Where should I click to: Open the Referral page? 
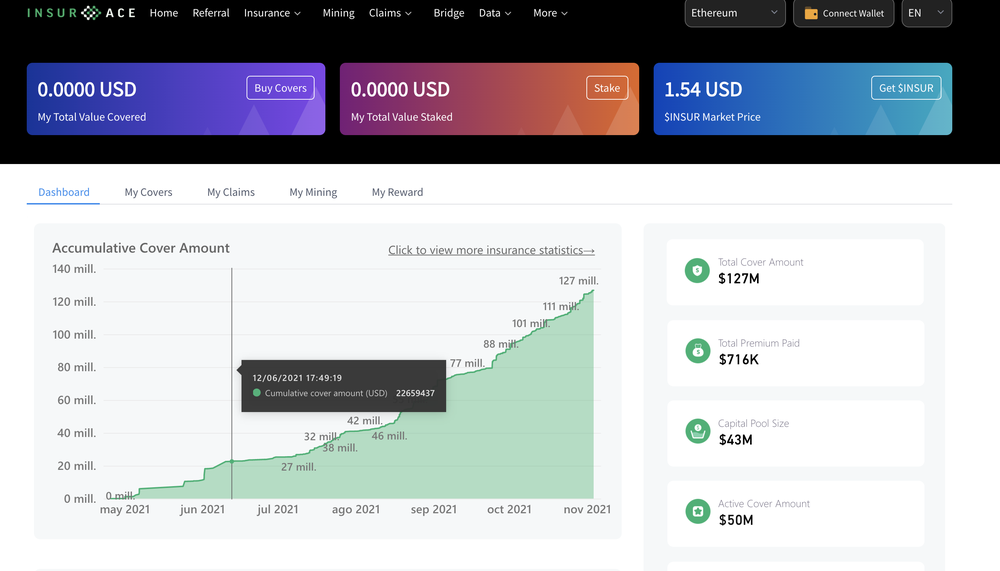point(211,13)
